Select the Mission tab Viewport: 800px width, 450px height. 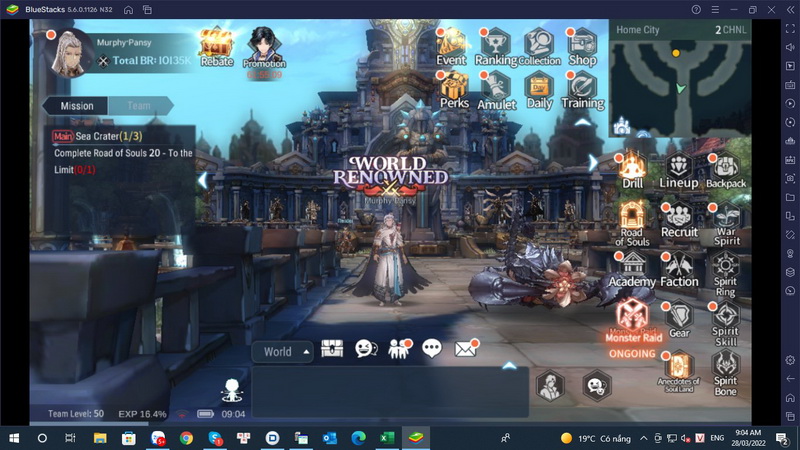click(77, 106)
